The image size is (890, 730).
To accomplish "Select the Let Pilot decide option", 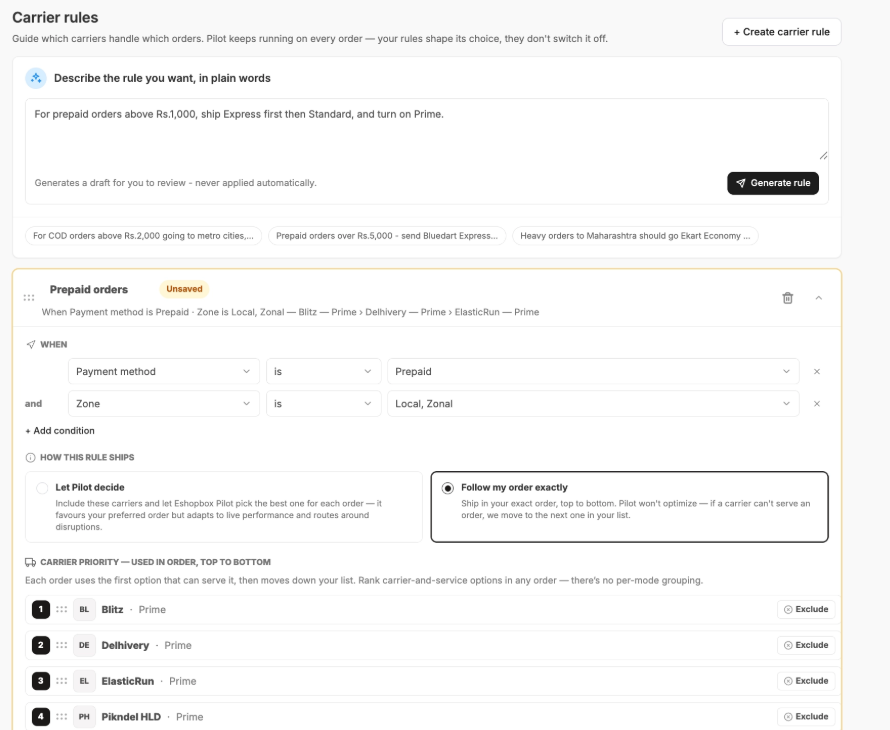I will (224, 507).
